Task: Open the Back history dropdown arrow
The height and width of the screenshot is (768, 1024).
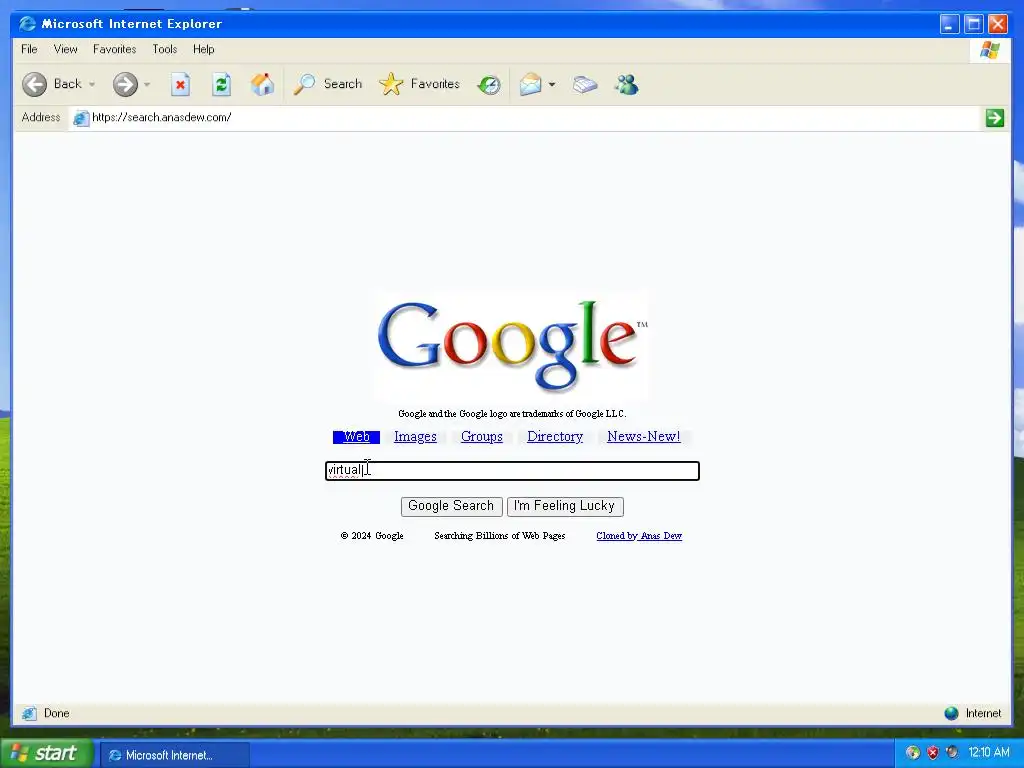Action: point(92,84)
